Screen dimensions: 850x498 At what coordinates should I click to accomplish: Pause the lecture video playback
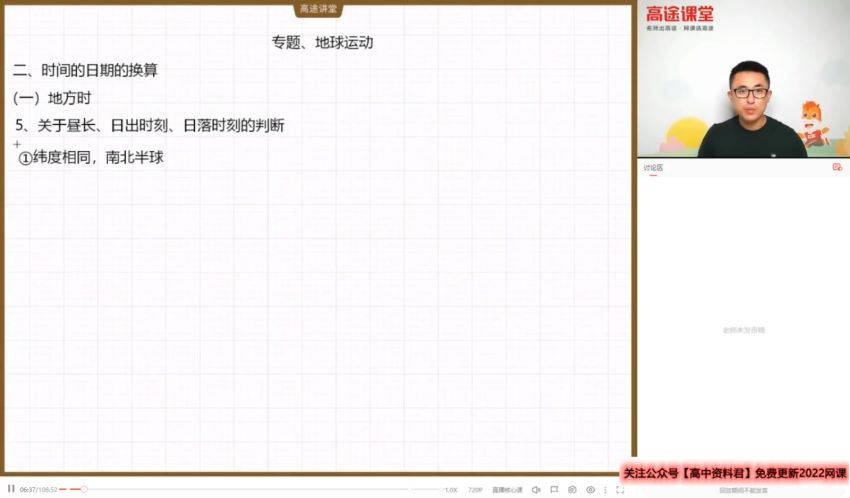11,489
